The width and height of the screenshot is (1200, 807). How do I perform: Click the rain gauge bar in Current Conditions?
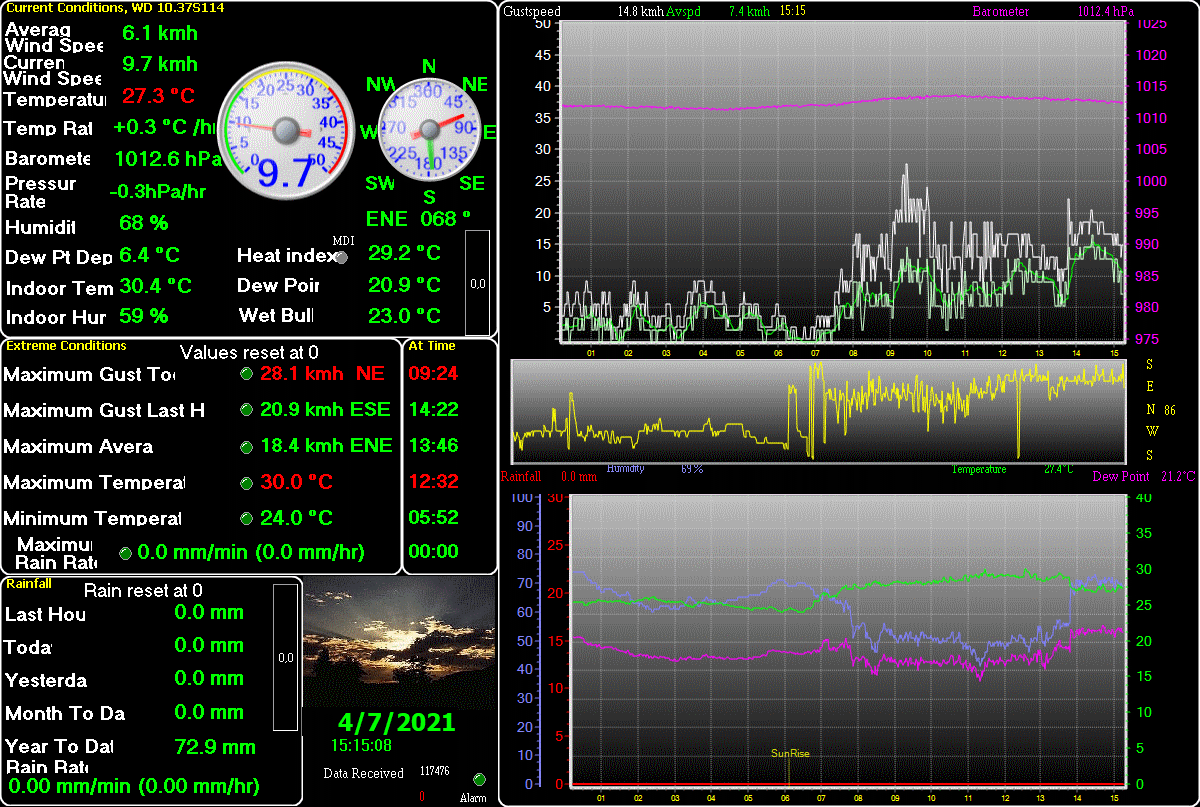478,283
